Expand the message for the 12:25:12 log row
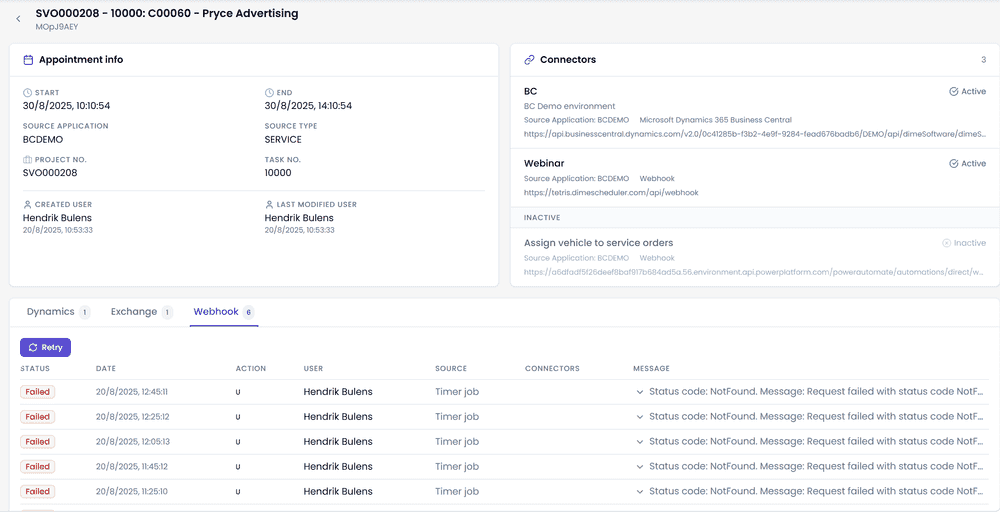Viewport: 1000px width, 514px height. pos(640,417)
